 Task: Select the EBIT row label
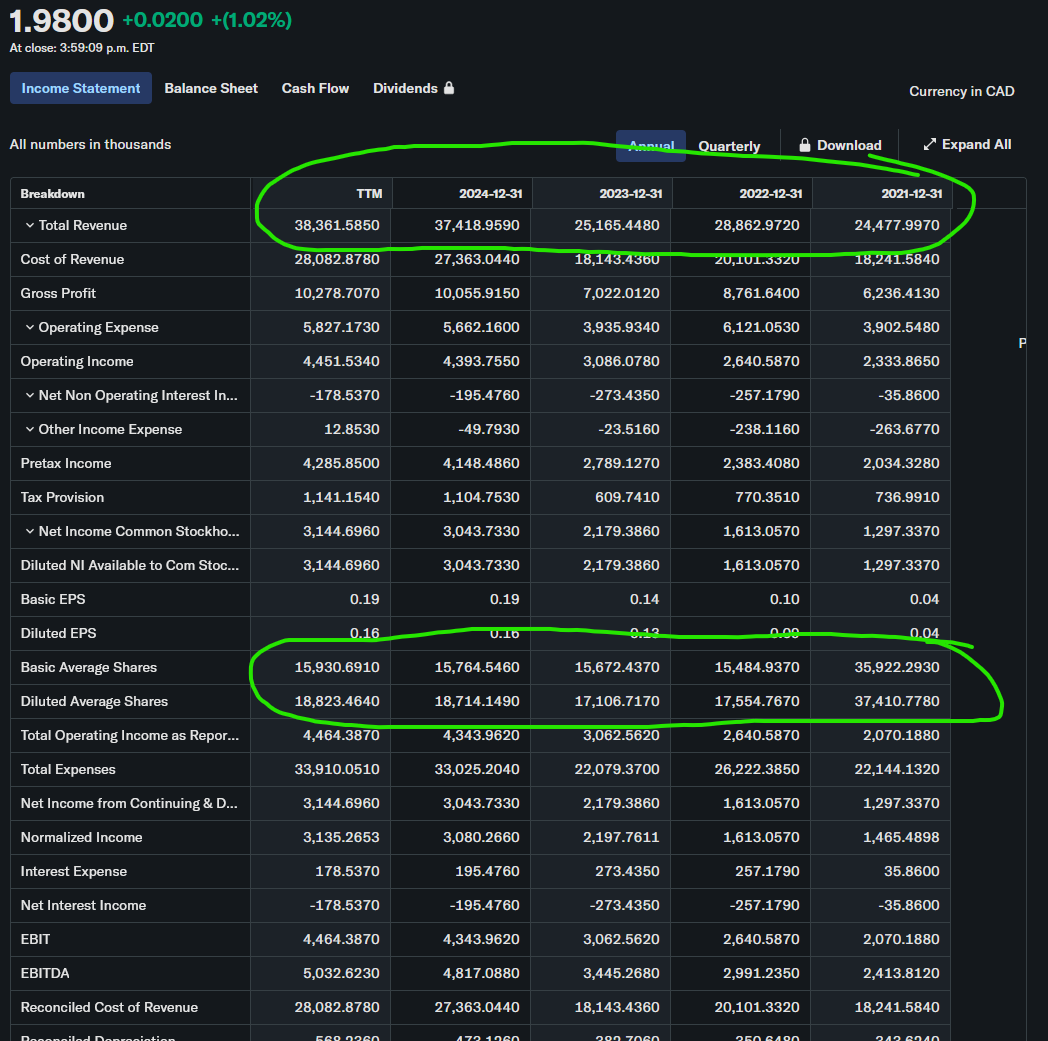pos(35,939)
